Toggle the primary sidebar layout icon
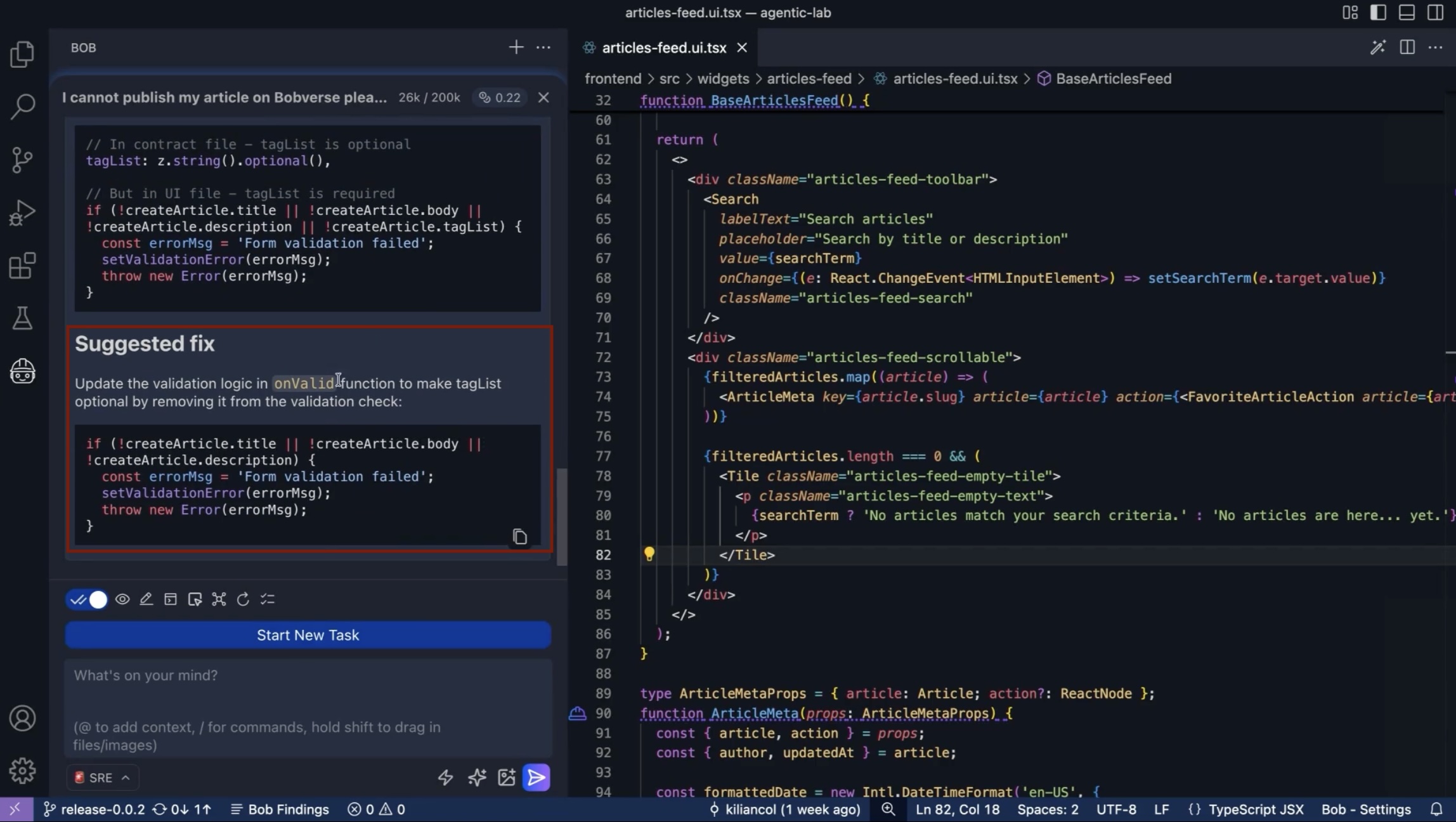 tap(1377, 13)
